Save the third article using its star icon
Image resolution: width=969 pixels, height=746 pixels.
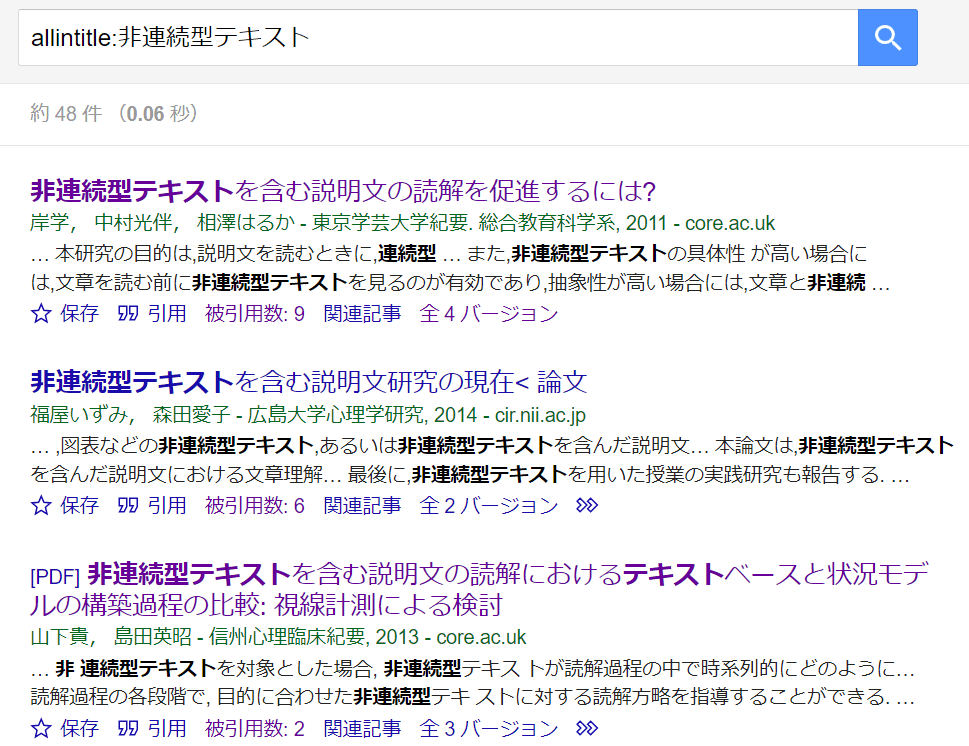click(39, 729)
